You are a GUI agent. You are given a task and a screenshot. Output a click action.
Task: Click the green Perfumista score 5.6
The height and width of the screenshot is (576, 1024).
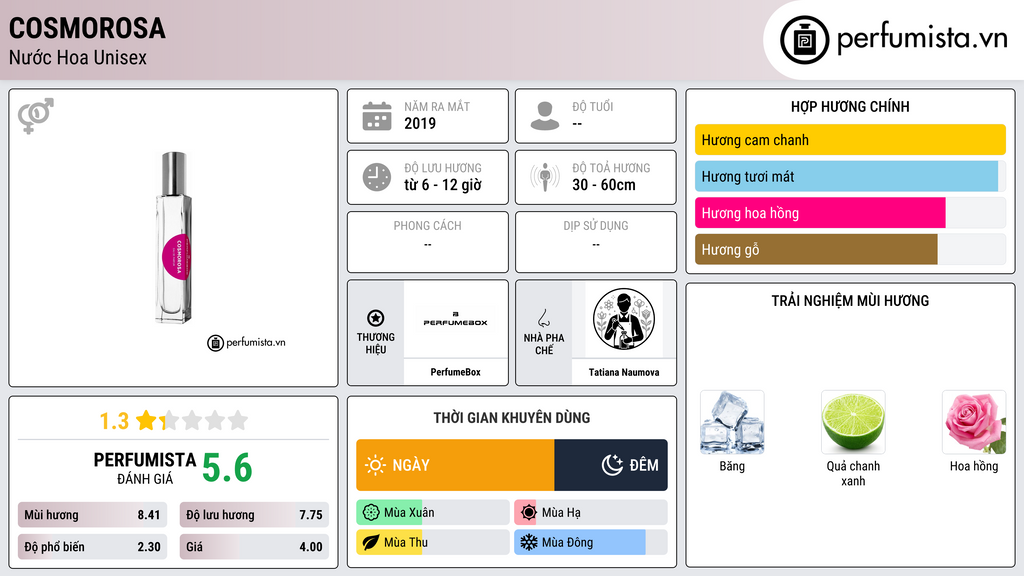click(227, 468)
